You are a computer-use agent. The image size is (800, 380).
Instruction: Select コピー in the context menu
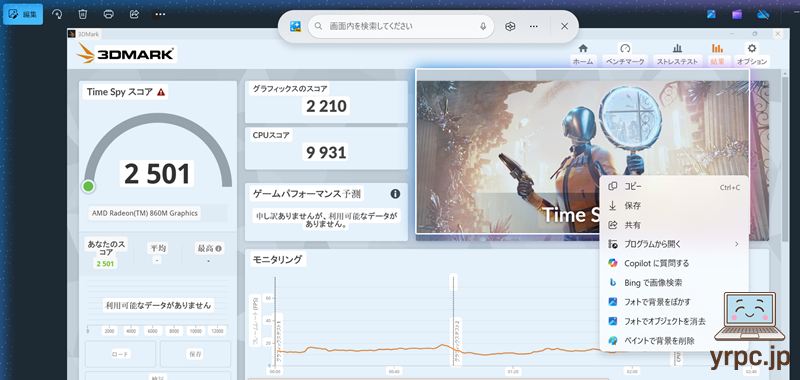674,187
